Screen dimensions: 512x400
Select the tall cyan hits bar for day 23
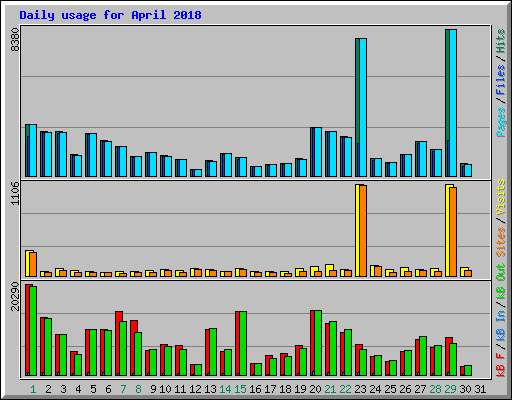(x=363, y=107)
